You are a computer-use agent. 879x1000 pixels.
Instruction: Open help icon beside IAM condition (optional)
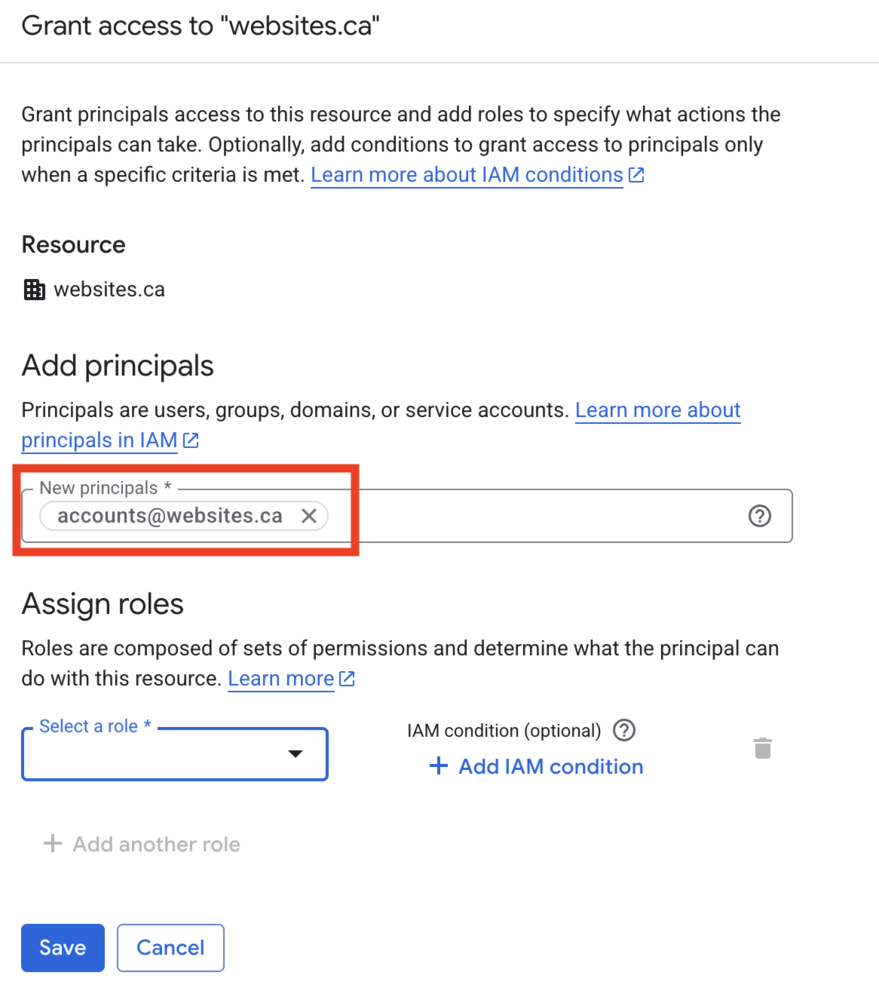[624, 730]
